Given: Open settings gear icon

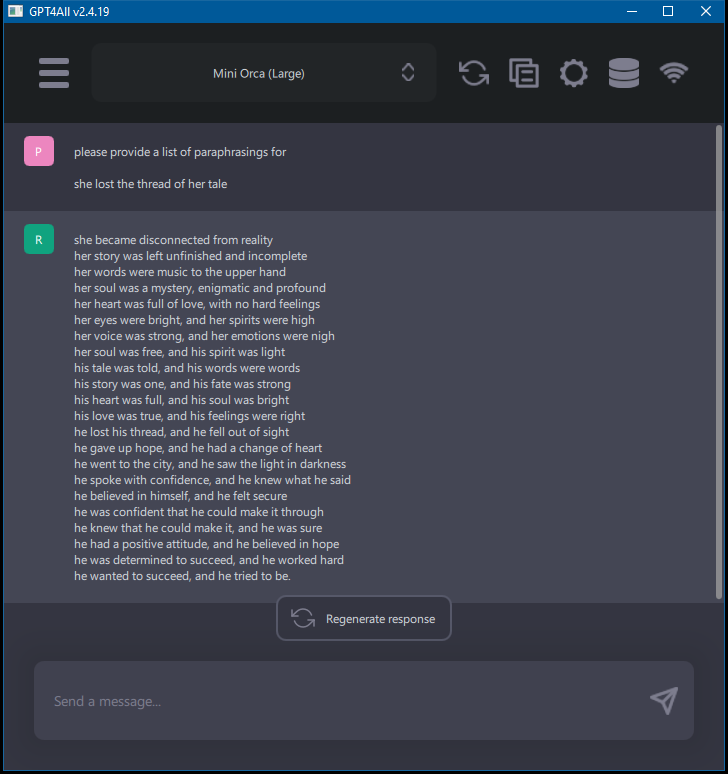Looking at the screenshot, I should pos(574,73).
